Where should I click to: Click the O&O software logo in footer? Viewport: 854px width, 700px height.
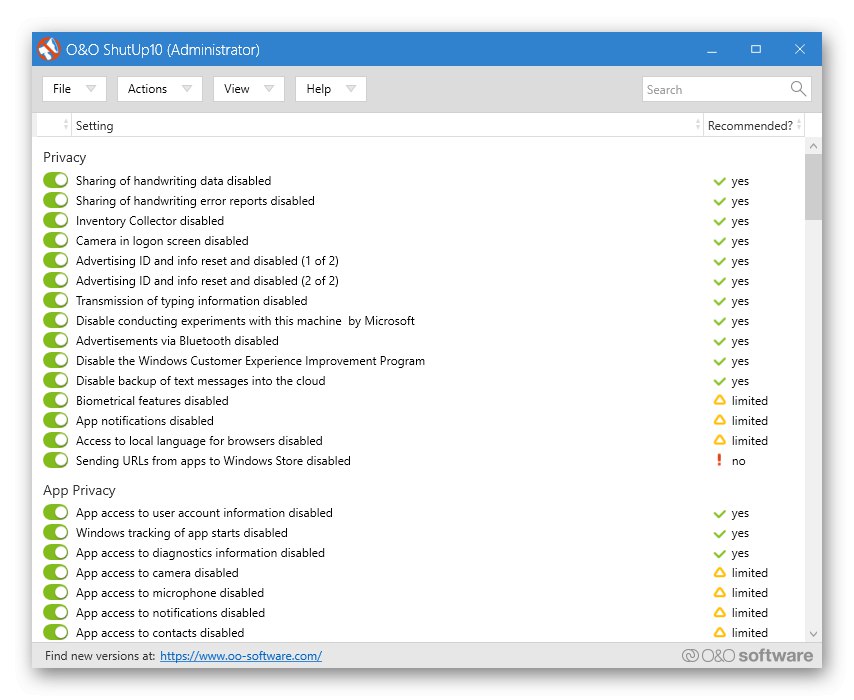(747, 656)
